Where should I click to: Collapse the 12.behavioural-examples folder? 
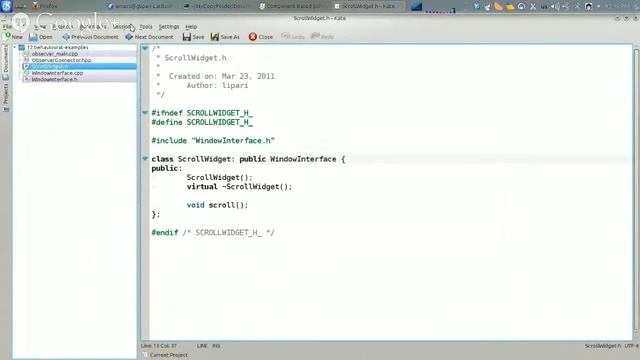tap(15, 47)
